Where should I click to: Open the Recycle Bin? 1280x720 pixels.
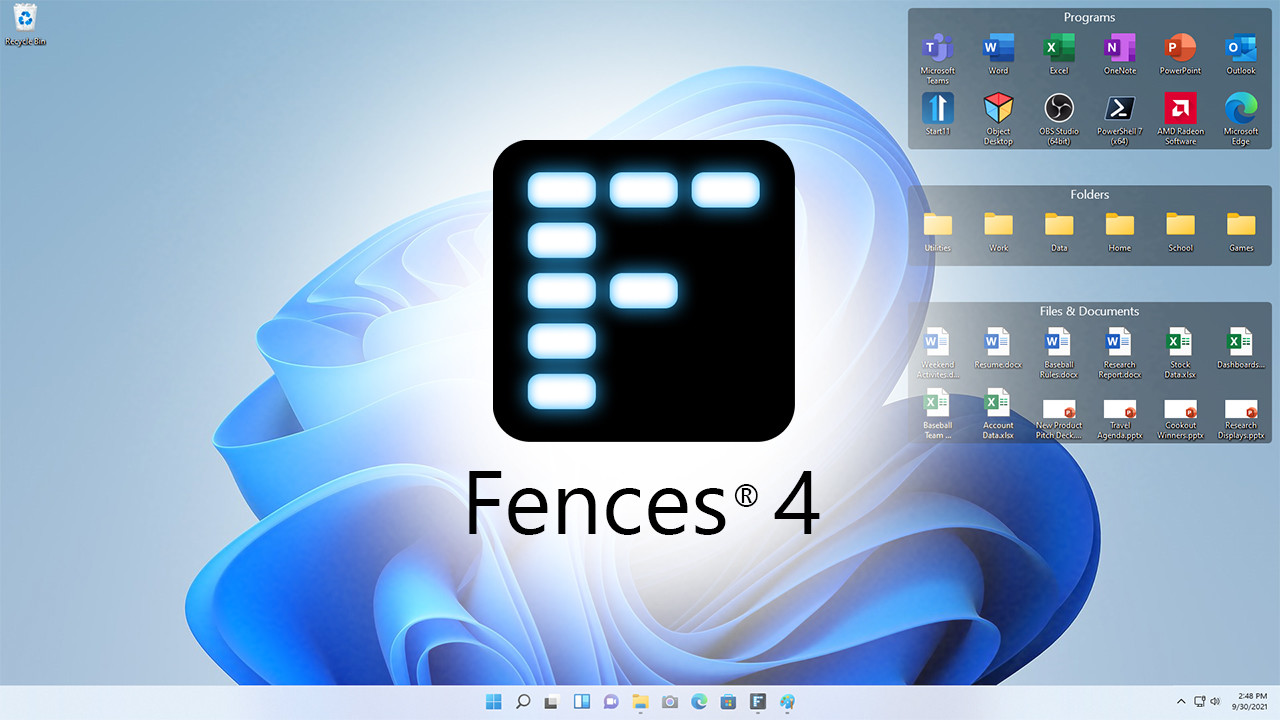tap(25, 18)
